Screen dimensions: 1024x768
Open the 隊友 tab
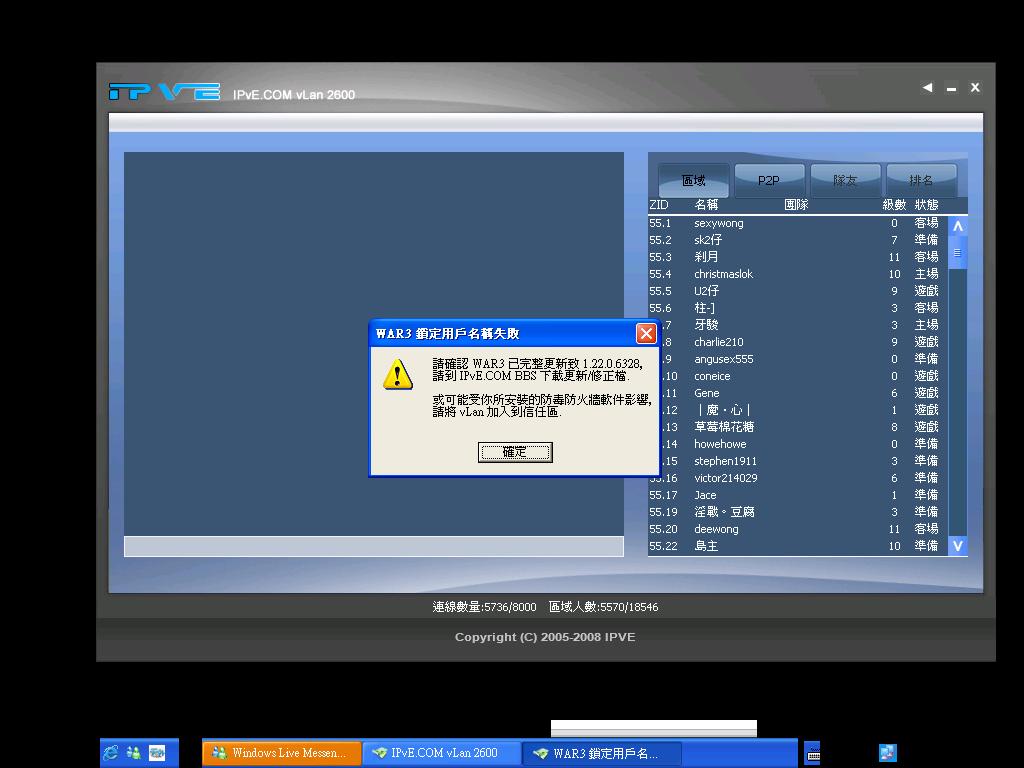(x=844, y=180)
